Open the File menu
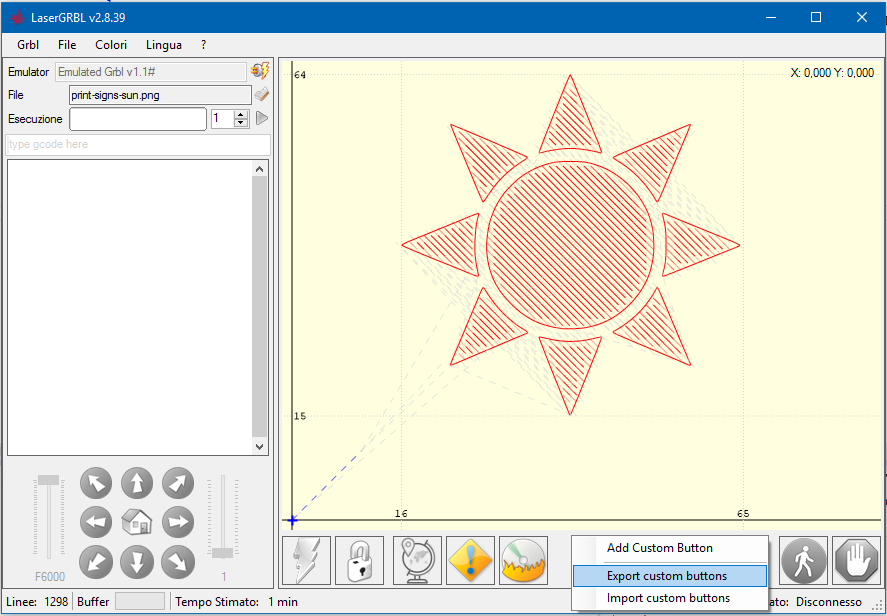 tap(67, 45)
